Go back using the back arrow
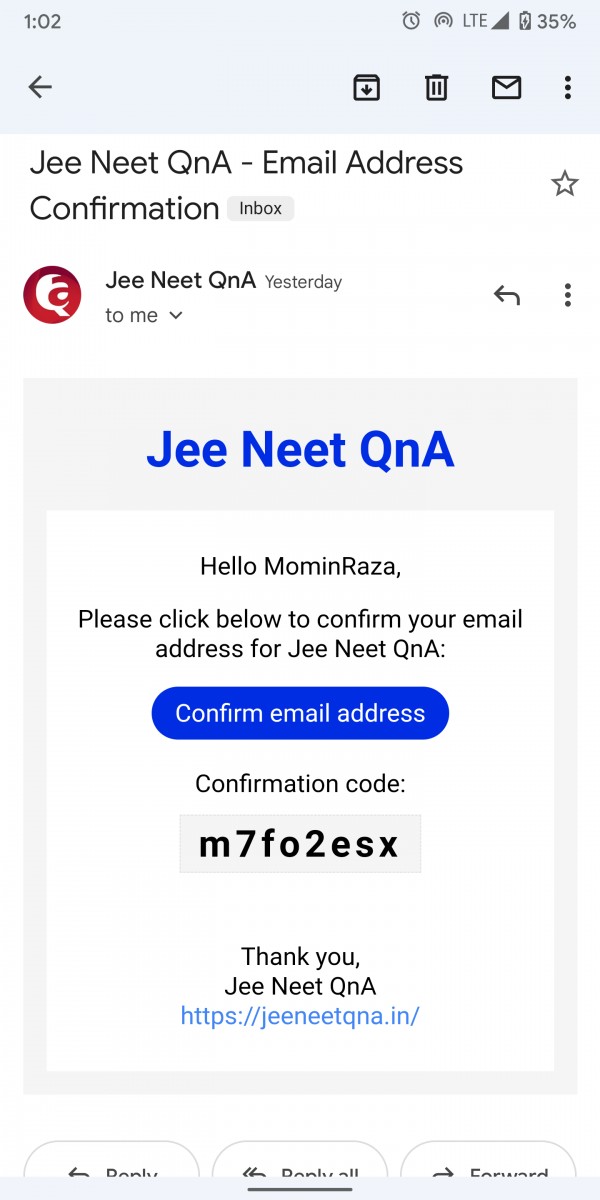The width and height of the screenshot is (600, 1200). click(x=40, y=88)
